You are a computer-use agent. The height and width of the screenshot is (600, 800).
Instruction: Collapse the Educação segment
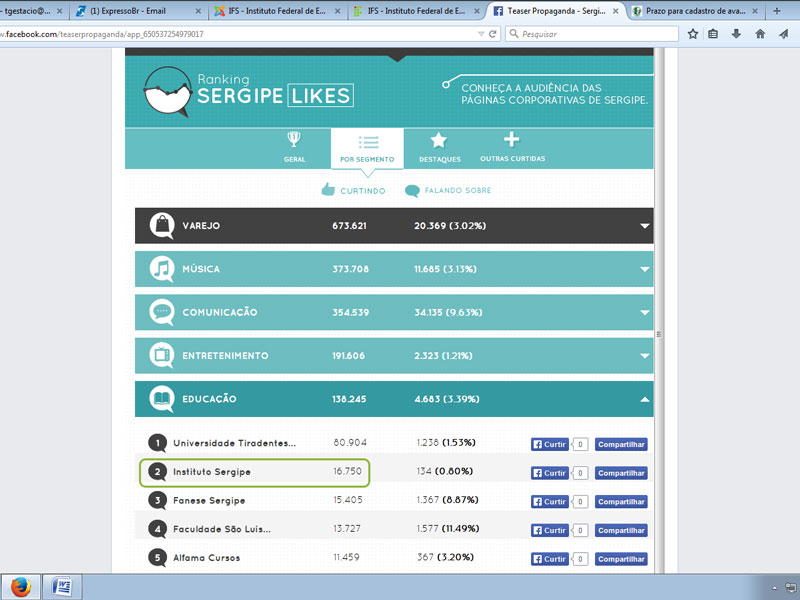pos(645,398)
